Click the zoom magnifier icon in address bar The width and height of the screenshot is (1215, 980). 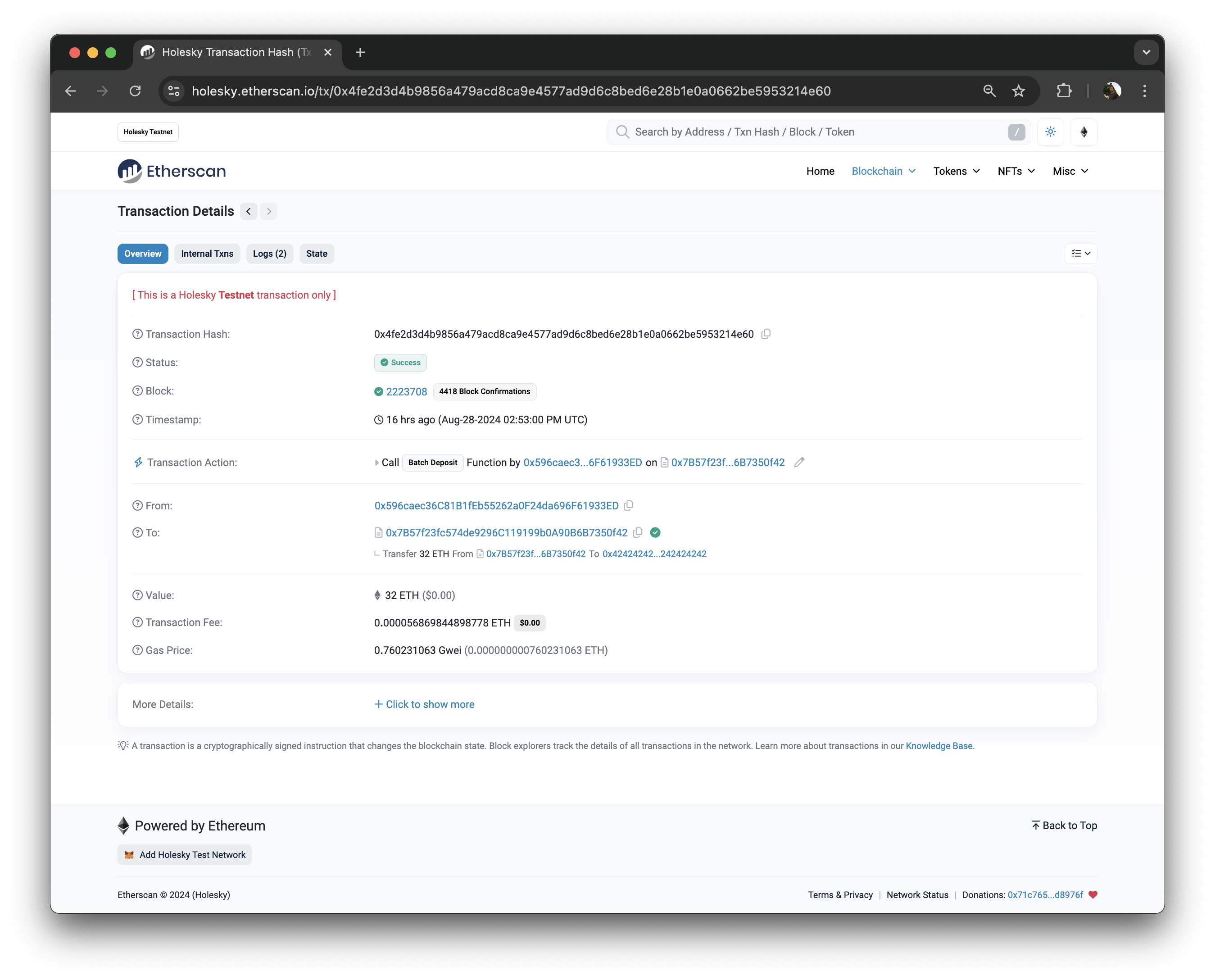click(989, 91)
